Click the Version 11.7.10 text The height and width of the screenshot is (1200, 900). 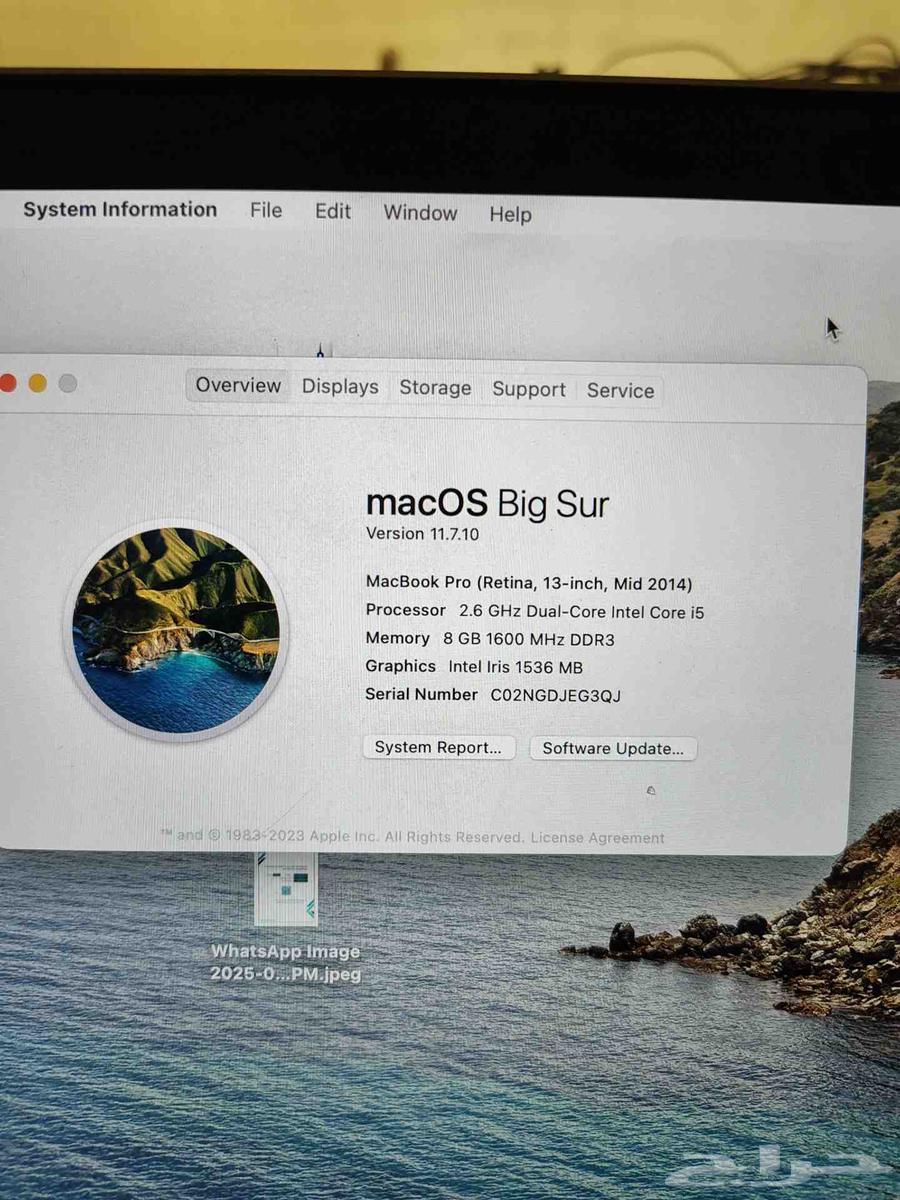coord(422,534)
